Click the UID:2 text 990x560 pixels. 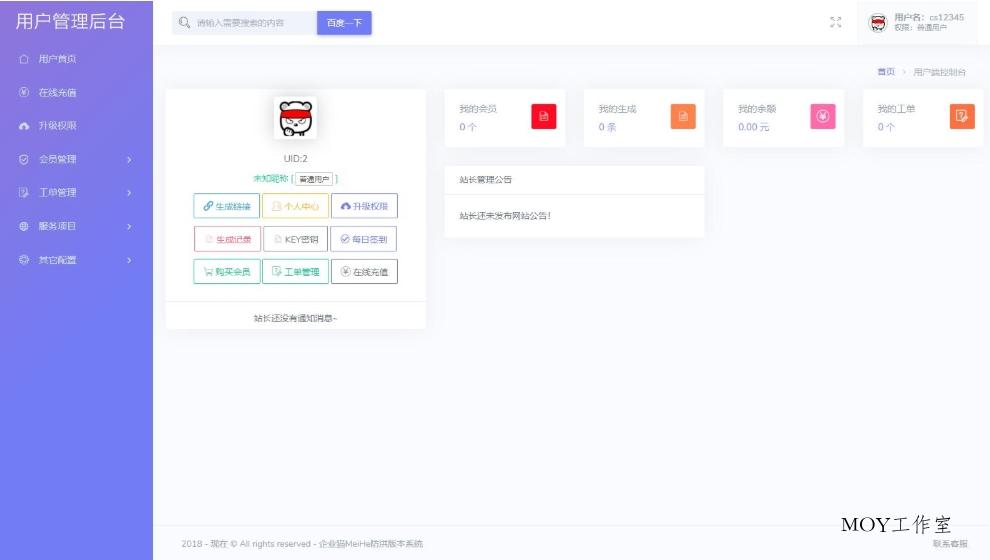point(295,158)
